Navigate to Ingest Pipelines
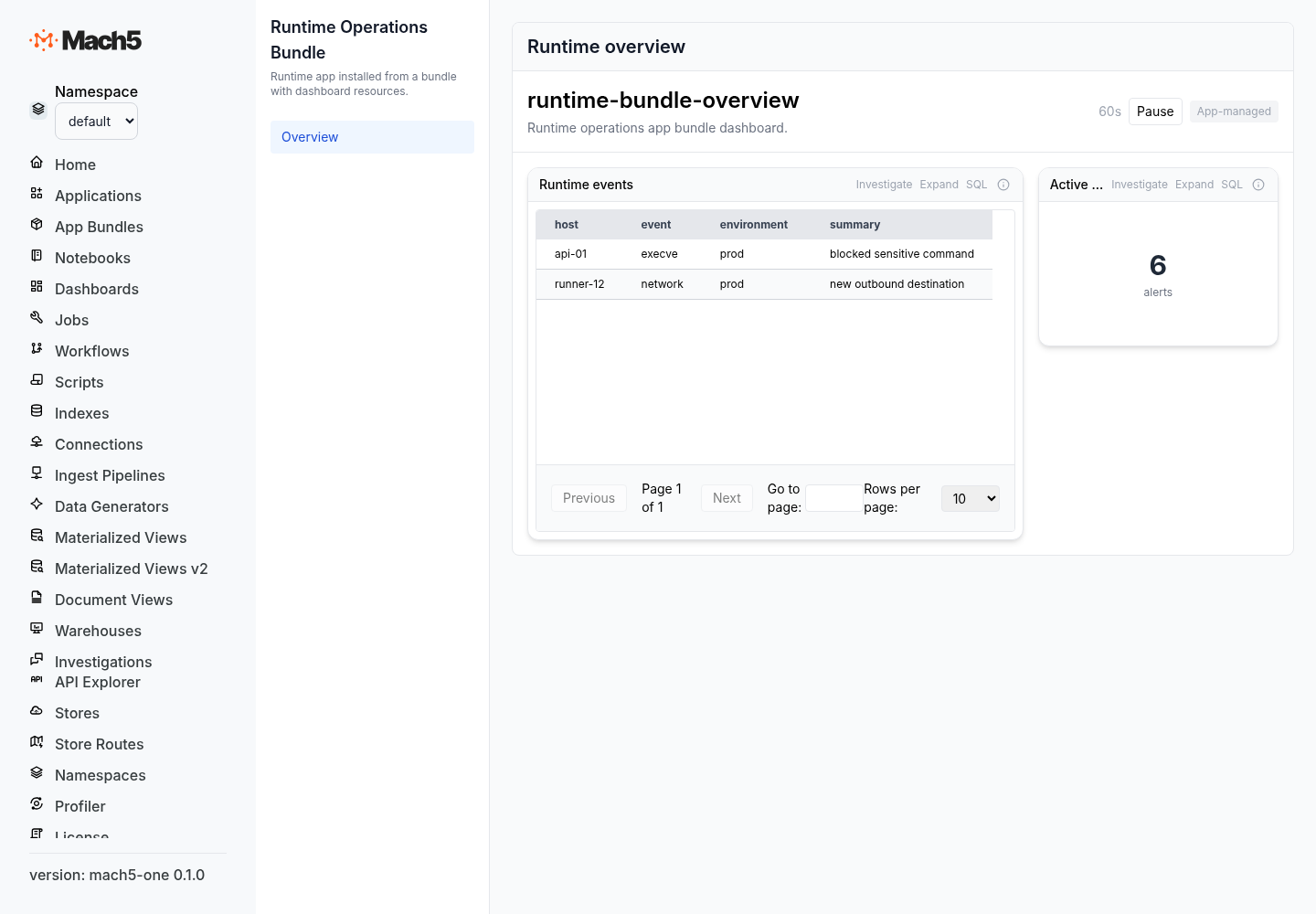Viewport: 1316px width, 914px height. [110, 475]
